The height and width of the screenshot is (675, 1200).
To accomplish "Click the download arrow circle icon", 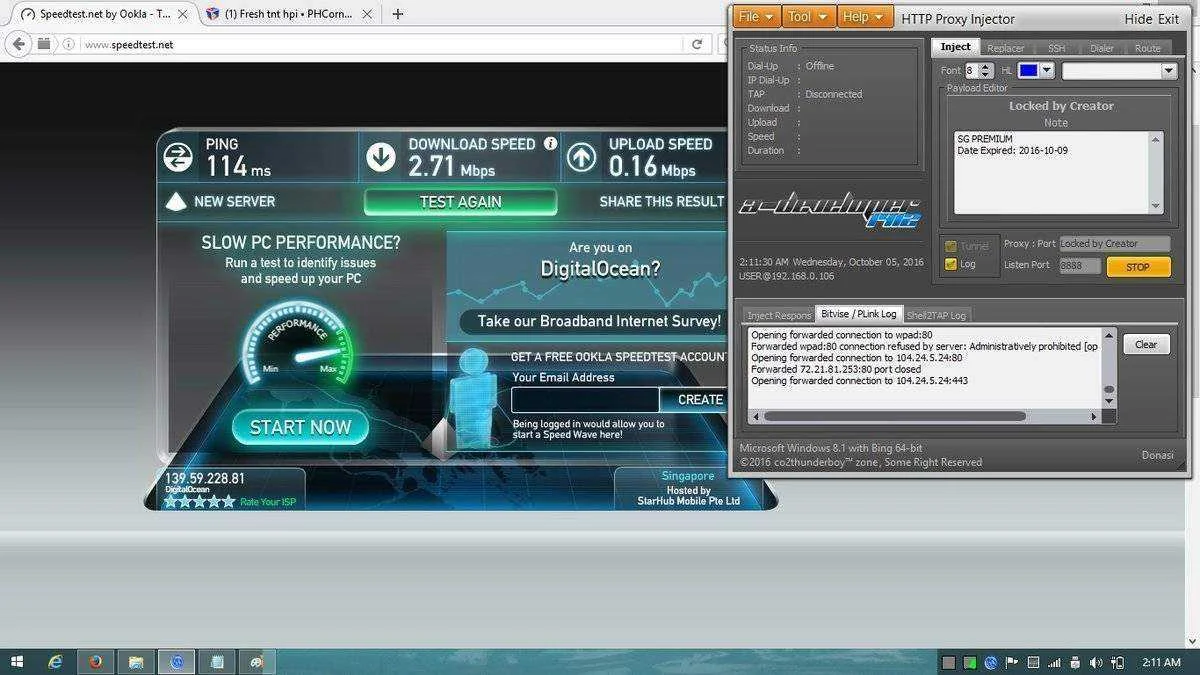I will click(380, 157).
